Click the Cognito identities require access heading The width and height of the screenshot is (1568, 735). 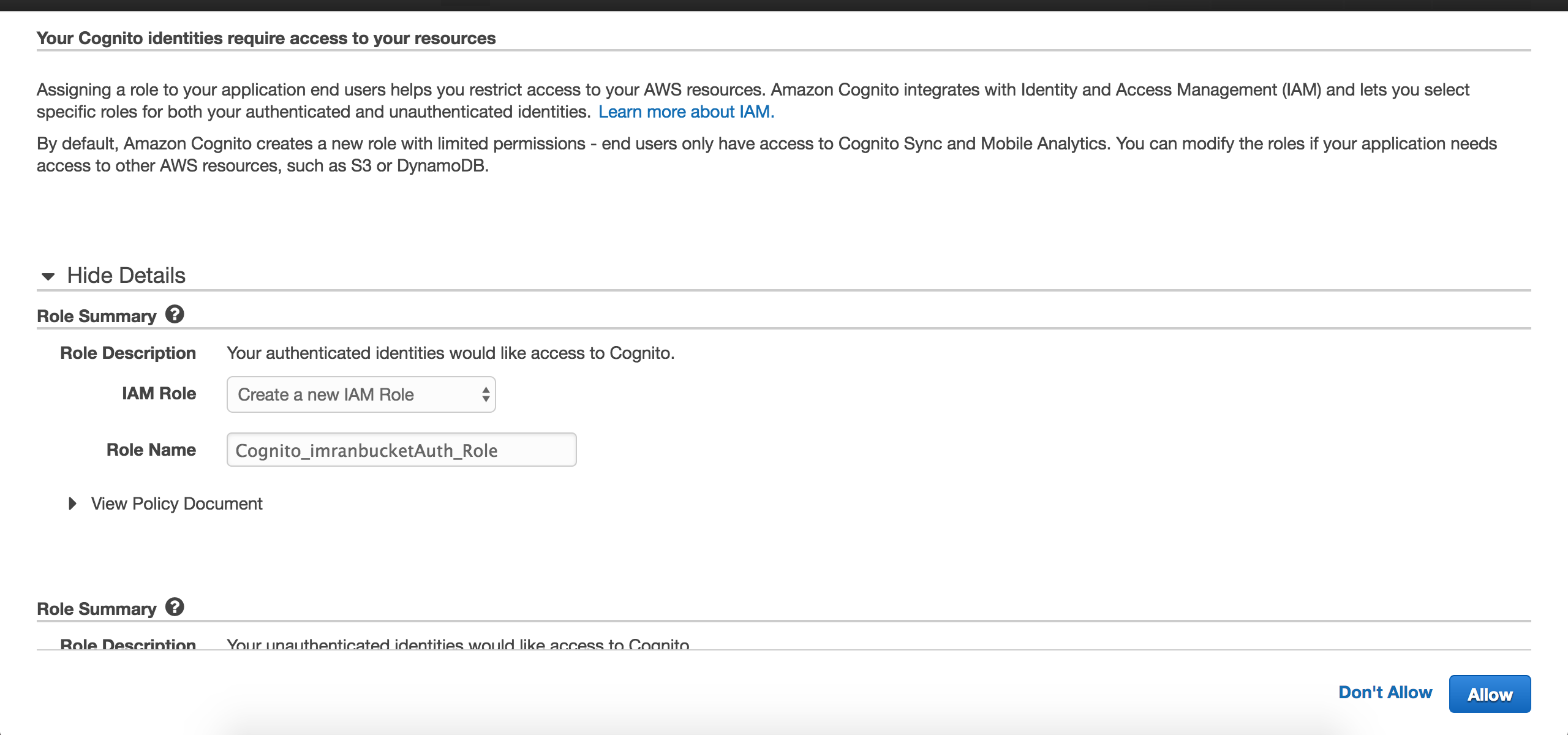coord(266,38)
